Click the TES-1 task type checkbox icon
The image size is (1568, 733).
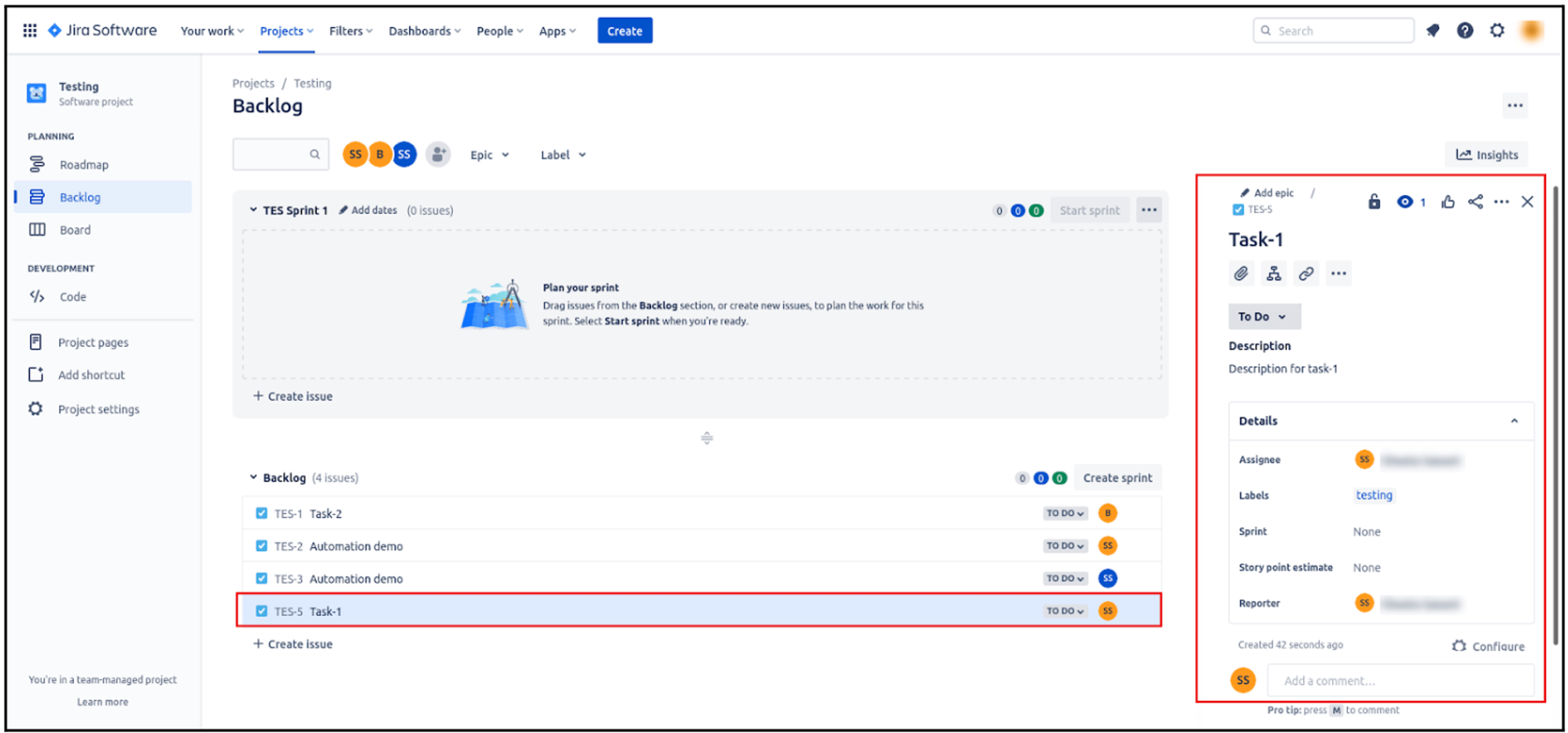pyautogui.click(x=262, y=513)
